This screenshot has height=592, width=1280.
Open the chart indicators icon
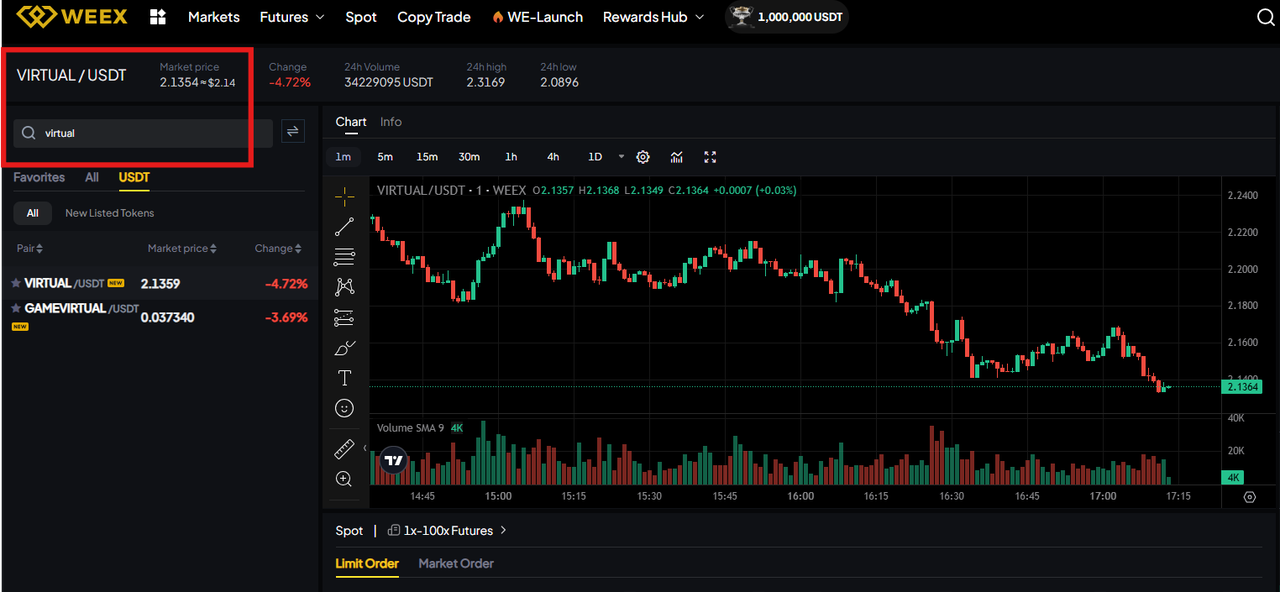point(677,157)
